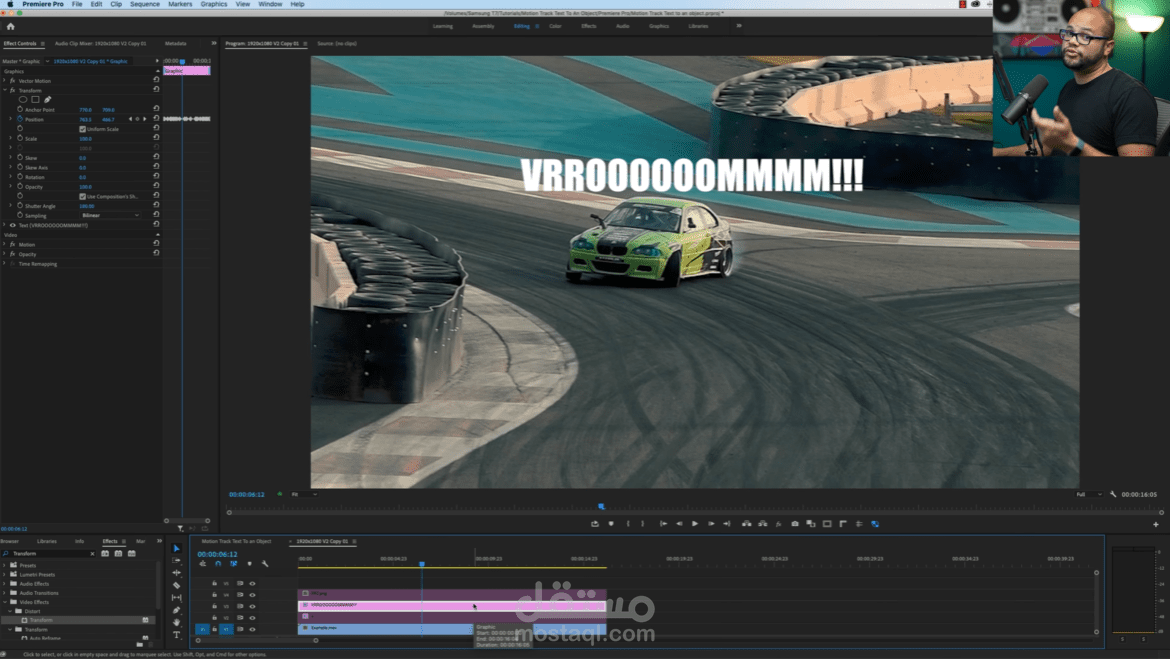Viewport: 1170px width, 659px height.
Task: Select the Hand tool
Action: tap(177, 622)
